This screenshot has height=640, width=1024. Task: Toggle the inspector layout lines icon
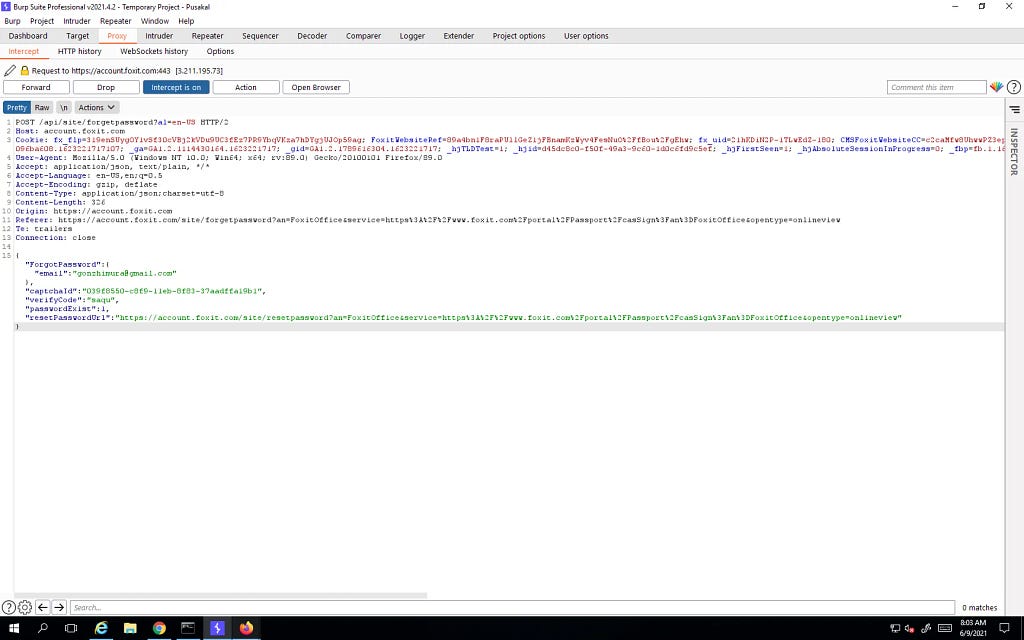pyautogui.click(x=1014, y=109)
